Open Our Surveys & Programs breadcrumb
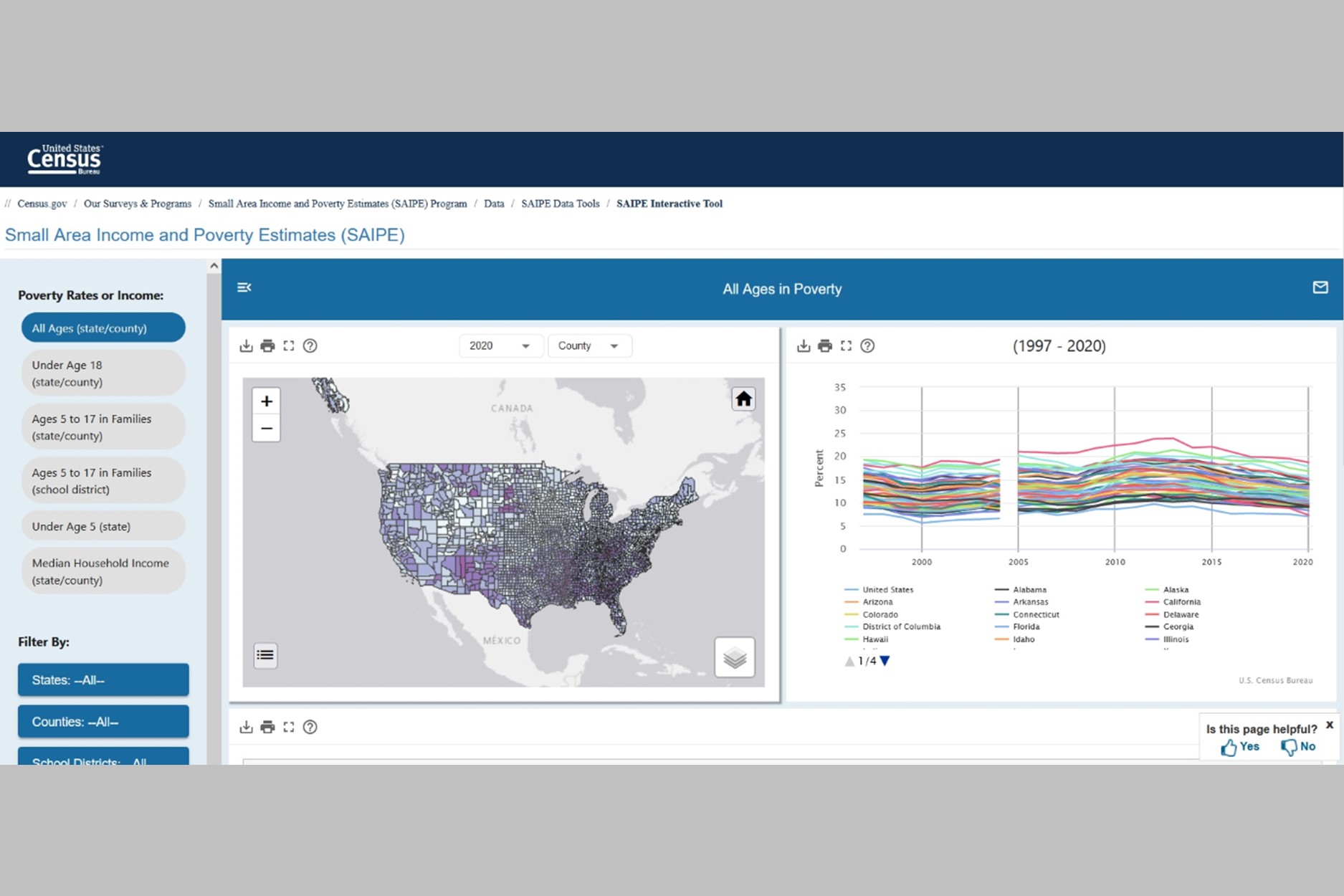 pyautogui.click(x=138, y=204)
